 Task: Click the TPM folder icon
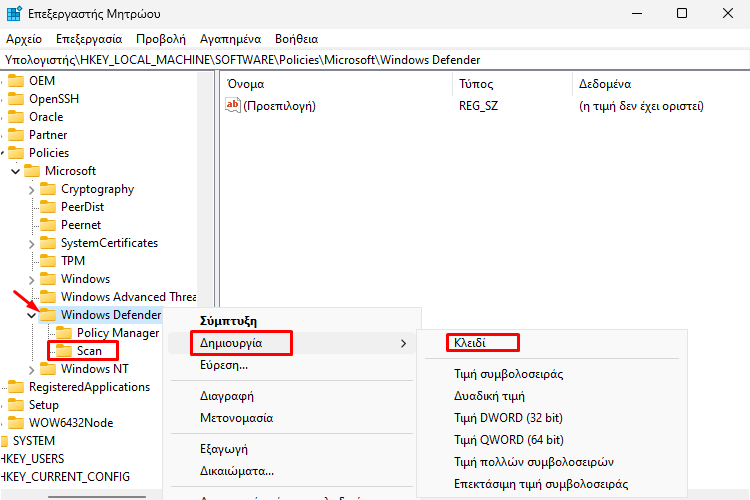coord(48,261)
